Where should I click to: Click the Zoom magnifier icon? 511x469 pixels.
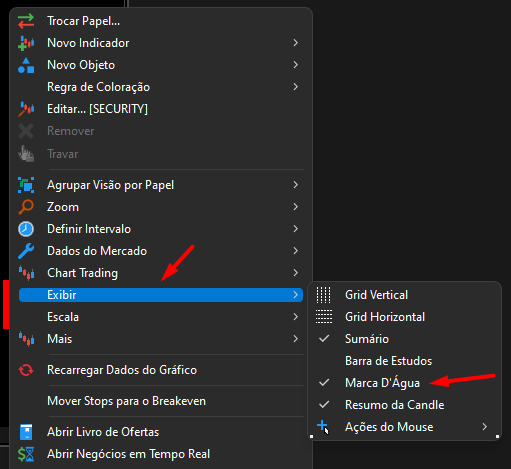tap(26, 207)
